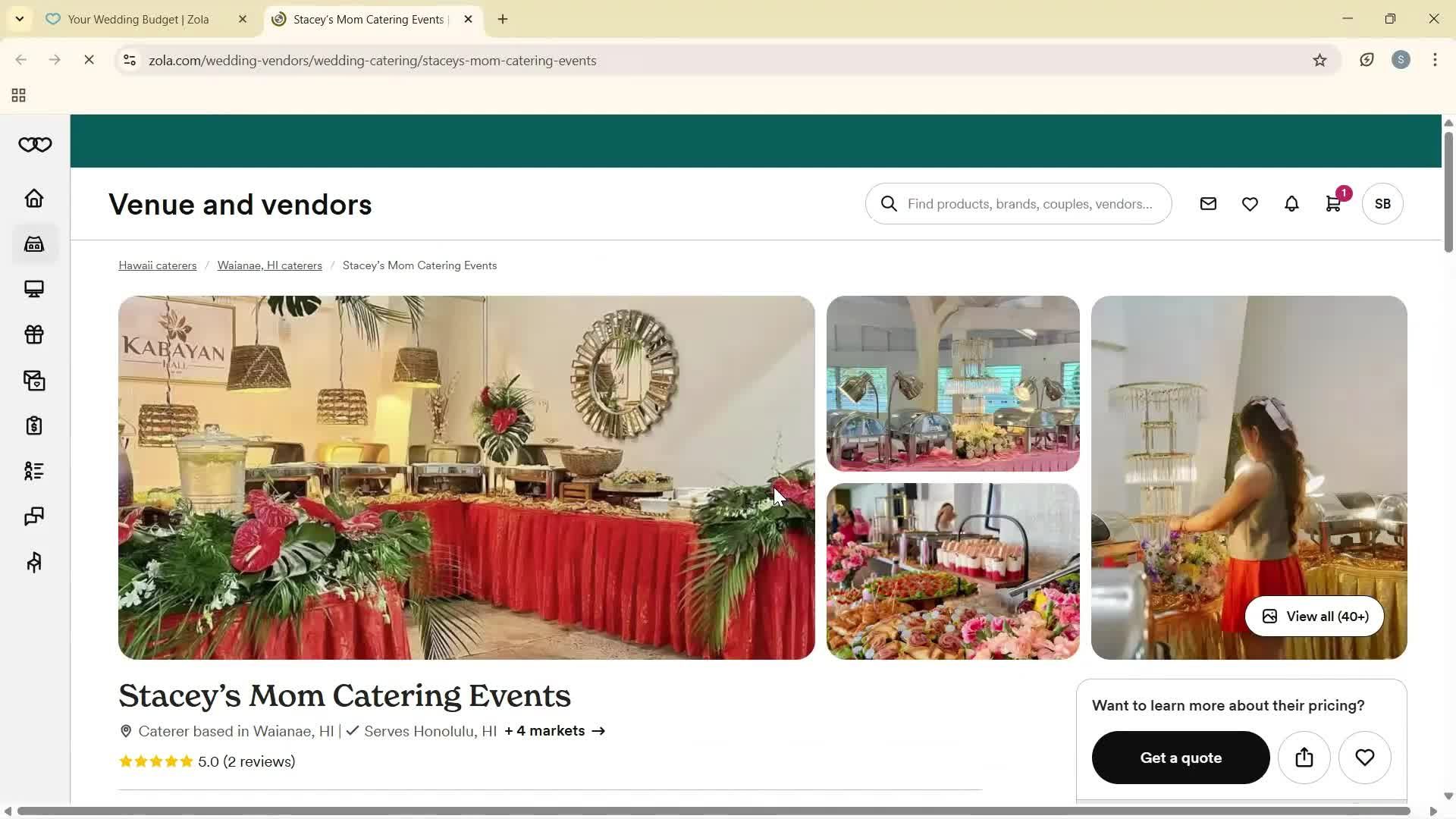Open notifications via the bell icon

pyautogui.click(x=1291, y=203)
